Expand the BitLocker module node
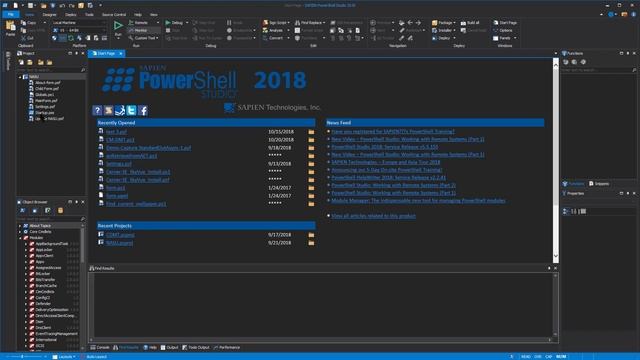 [26, 274]
